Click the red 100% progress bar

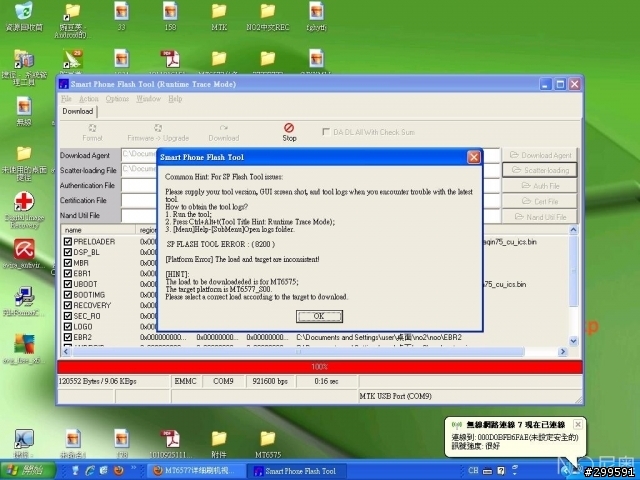click(320, 367)
